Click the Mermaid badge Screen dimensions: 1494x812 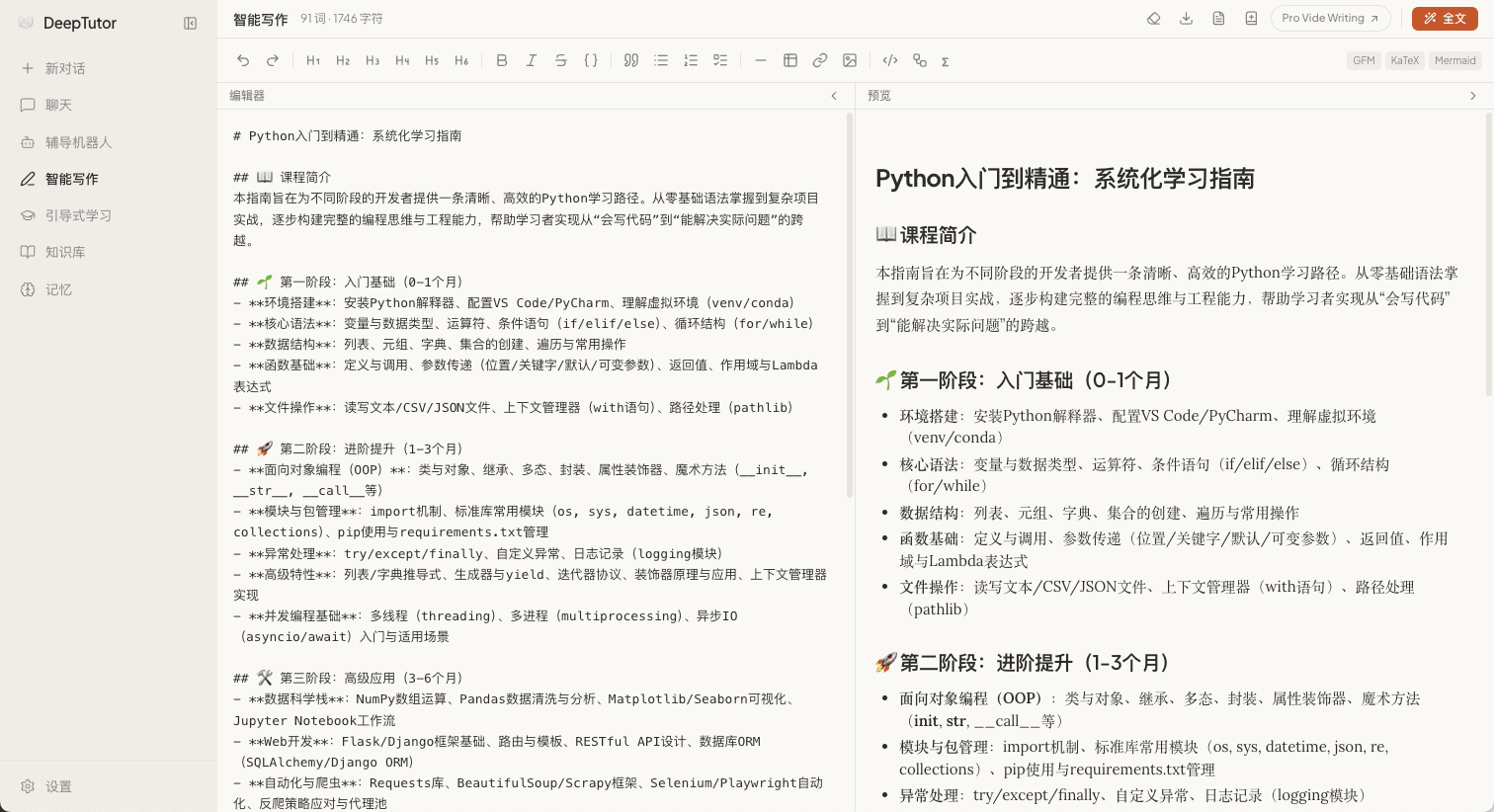point(1454,60)
